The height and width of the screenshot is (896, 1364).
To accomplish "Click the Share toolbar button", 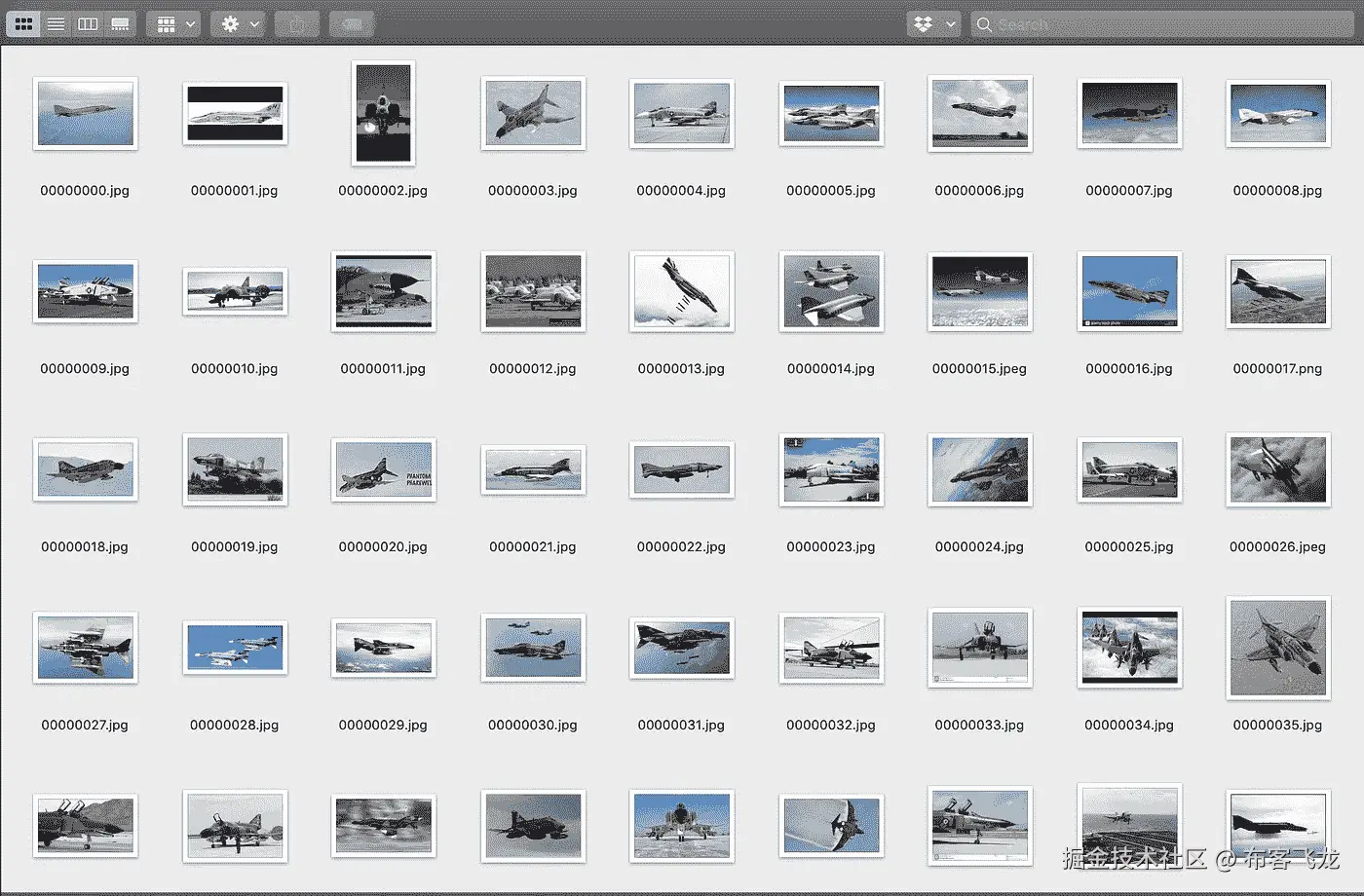I will coord(297,24).
